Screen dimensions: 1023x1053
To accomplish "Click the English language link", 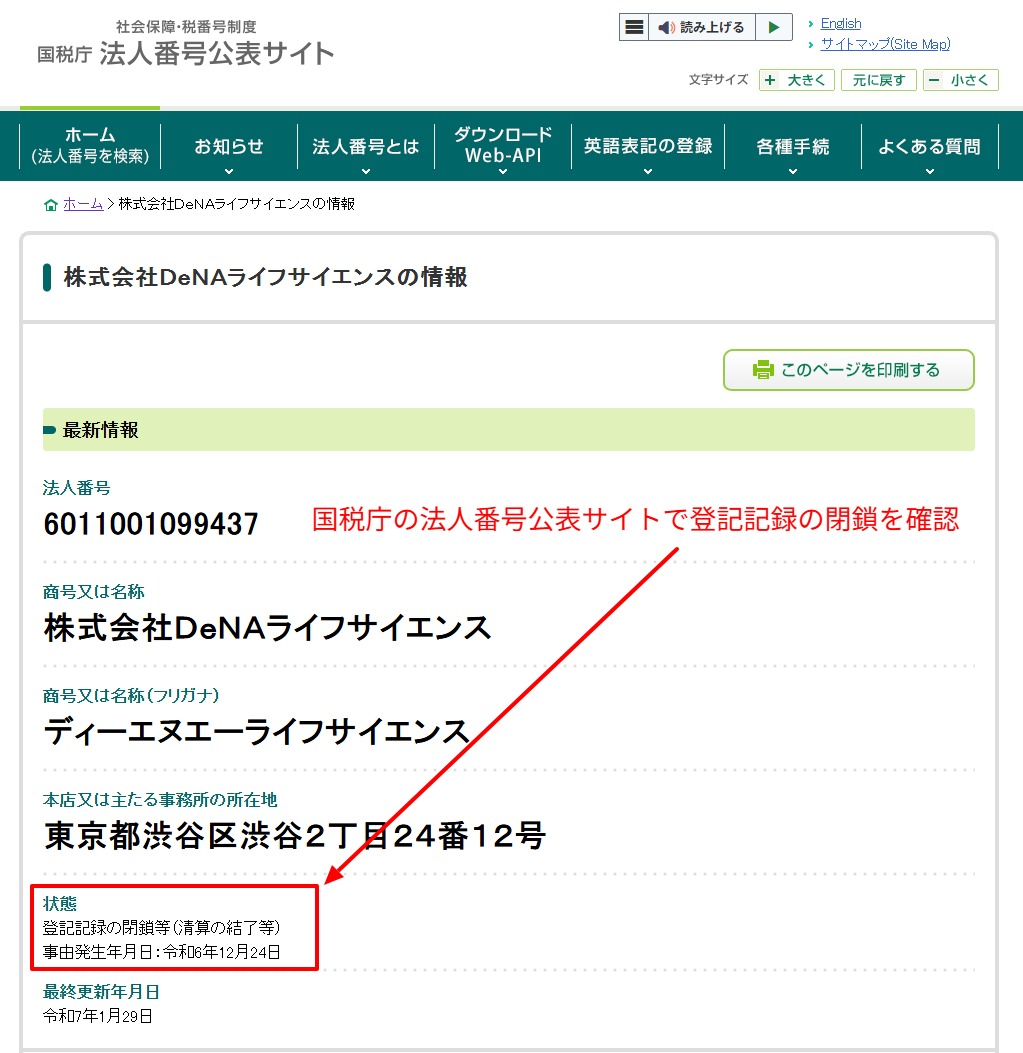I will click(841, 23).
